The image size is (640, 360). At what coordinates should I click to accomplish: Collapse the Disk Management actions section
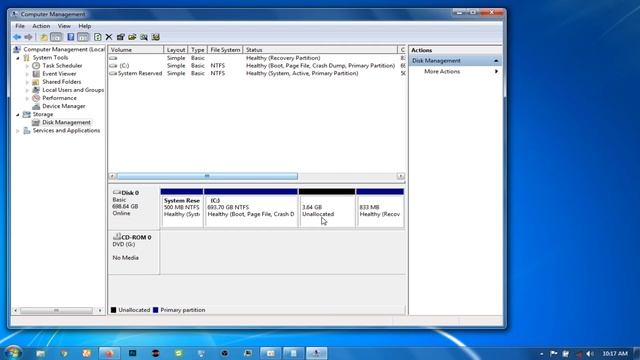(496, 61)
